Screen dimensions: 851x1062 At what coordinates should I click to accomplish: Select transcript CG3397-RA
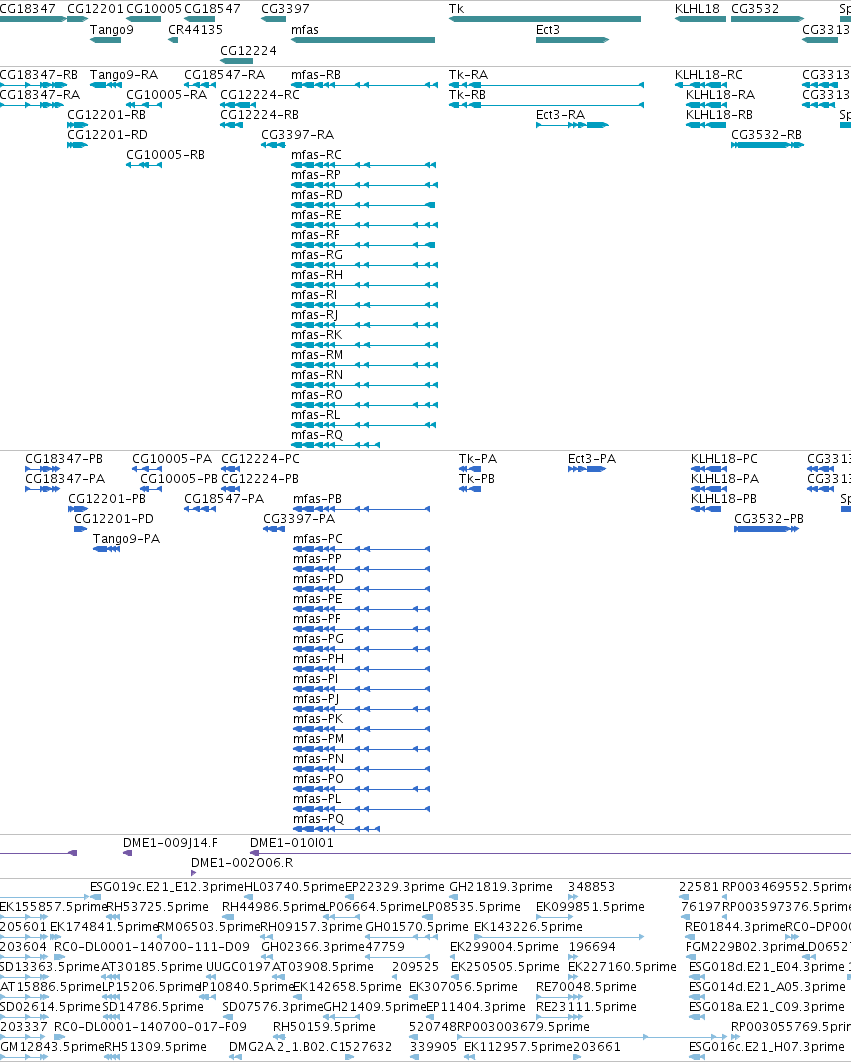297,135
